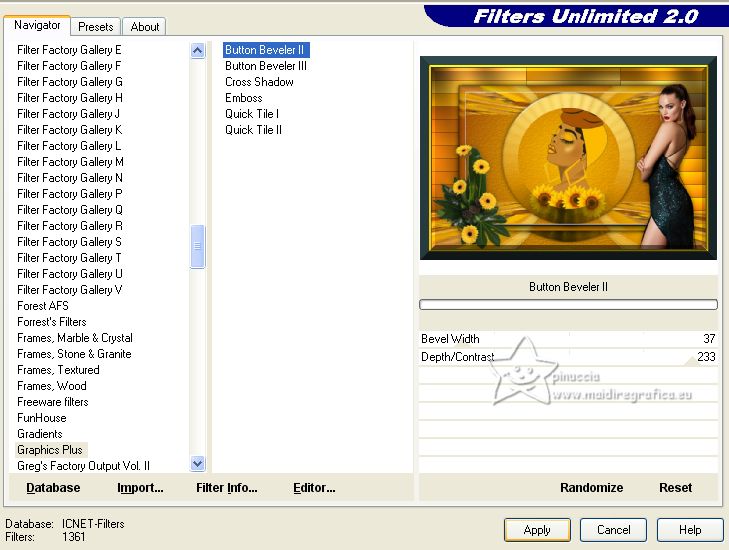Select the Button Beveler III filter

pos(266,66)
